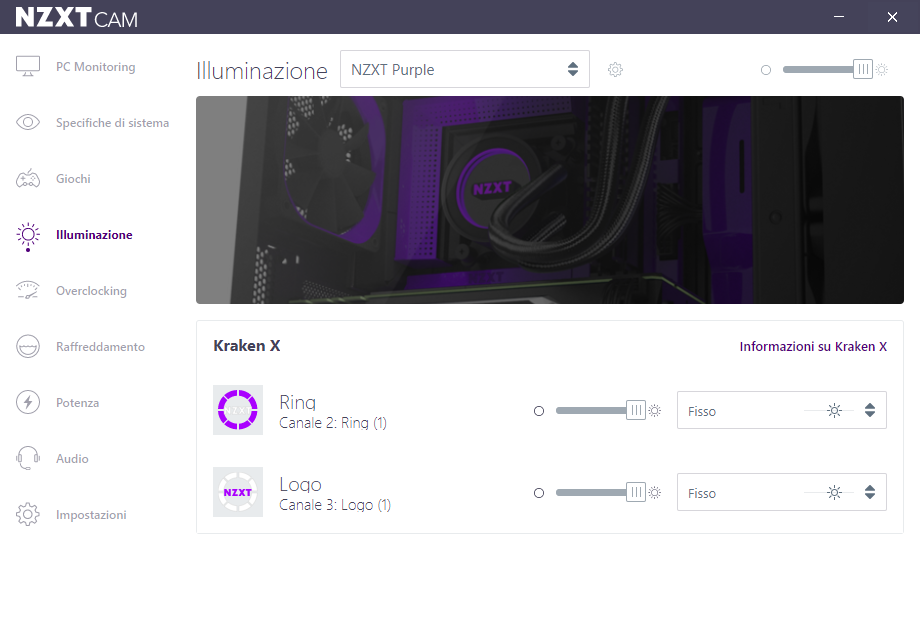Click the PC Monitoring monitor icon

28,67
